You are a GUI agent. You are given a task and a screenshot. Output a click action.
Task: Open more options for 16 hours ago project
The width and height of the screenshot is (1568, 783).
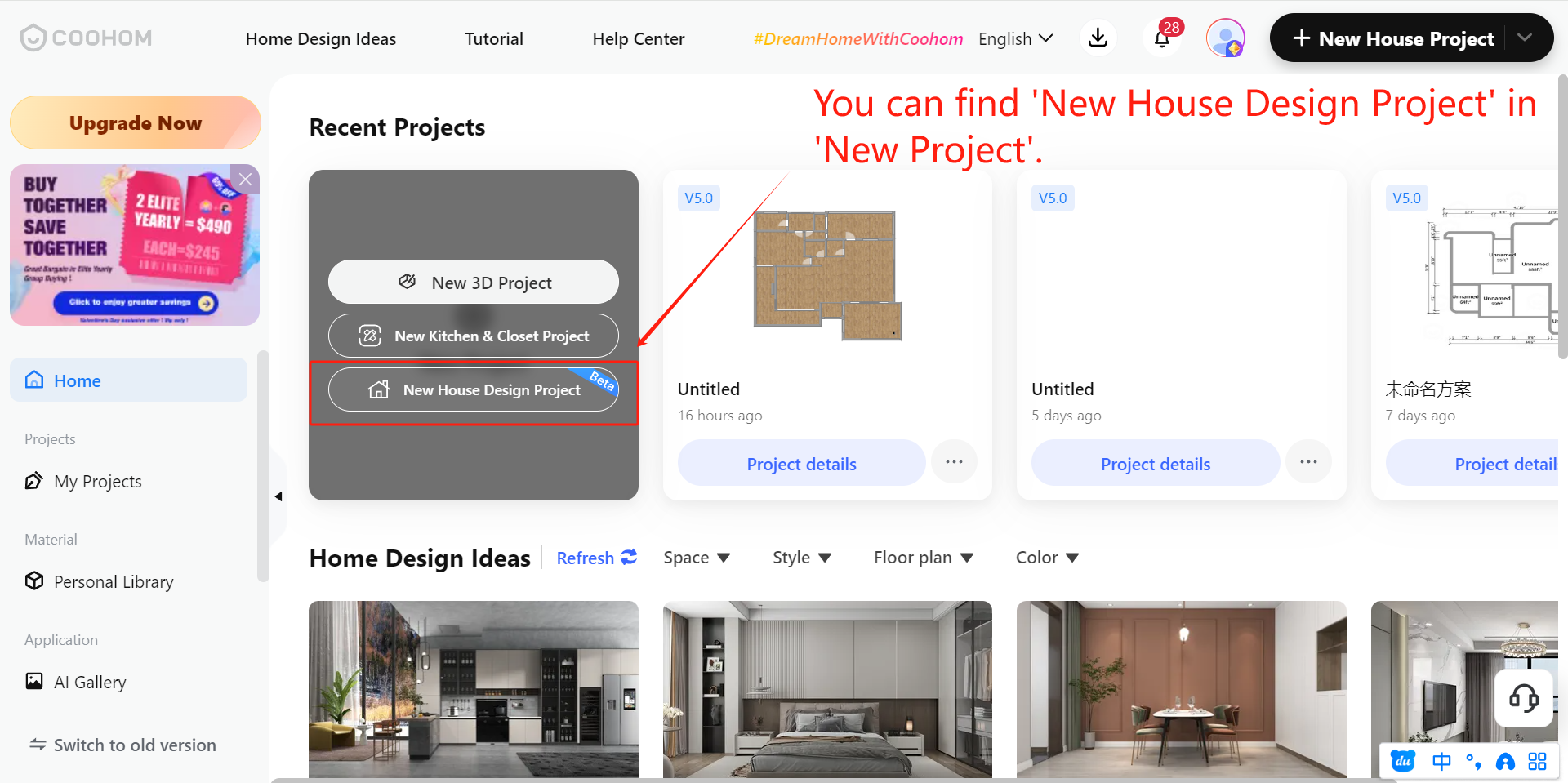954,462
